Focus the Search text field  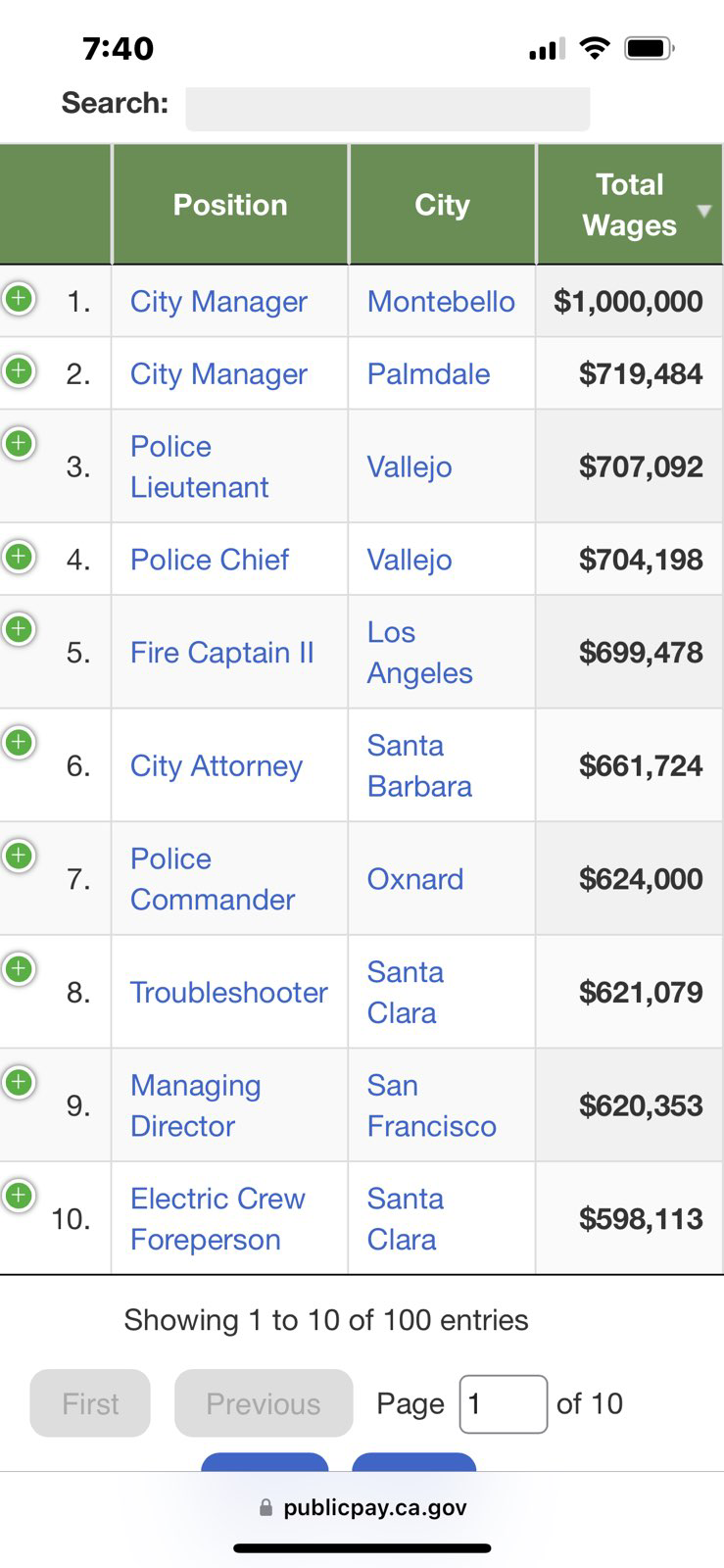388,108
